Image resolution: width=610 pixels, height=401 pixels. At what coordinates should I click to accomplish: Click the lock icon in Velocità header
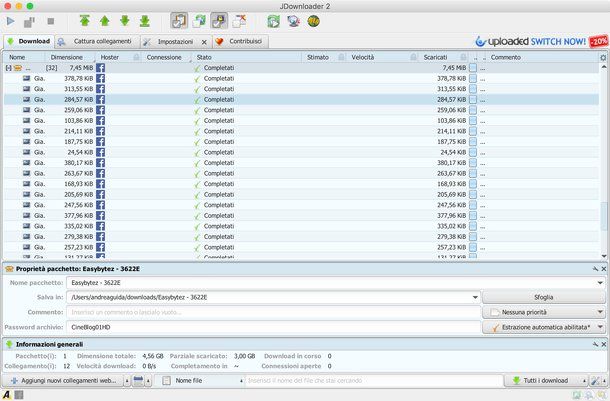point(414,57)
